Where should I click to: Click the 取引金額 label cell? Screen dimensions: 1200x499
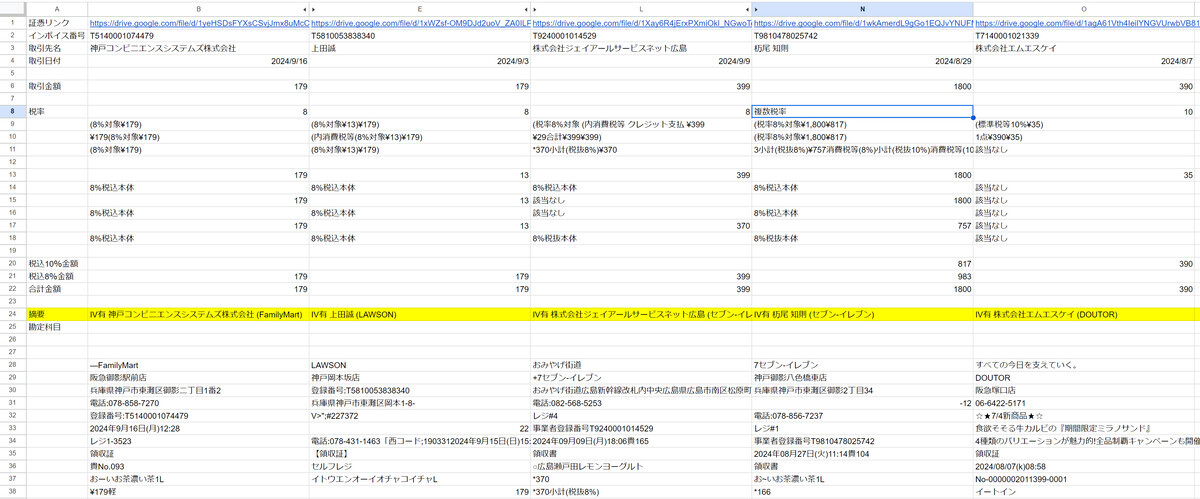point(55,86)
